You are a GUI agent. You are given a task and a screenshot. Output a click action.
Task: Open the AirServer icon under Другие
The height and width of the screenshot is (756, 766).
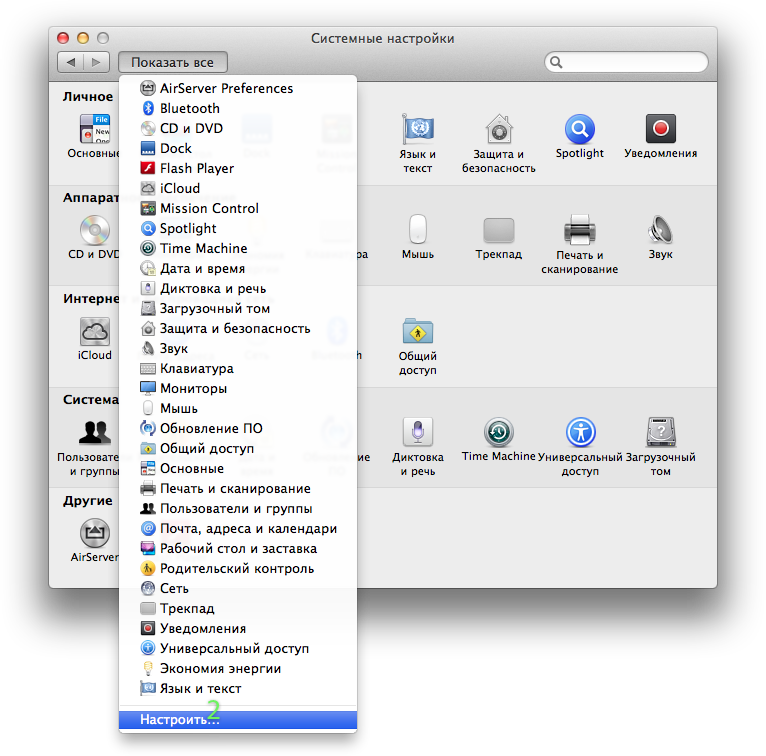click(95, 532)
